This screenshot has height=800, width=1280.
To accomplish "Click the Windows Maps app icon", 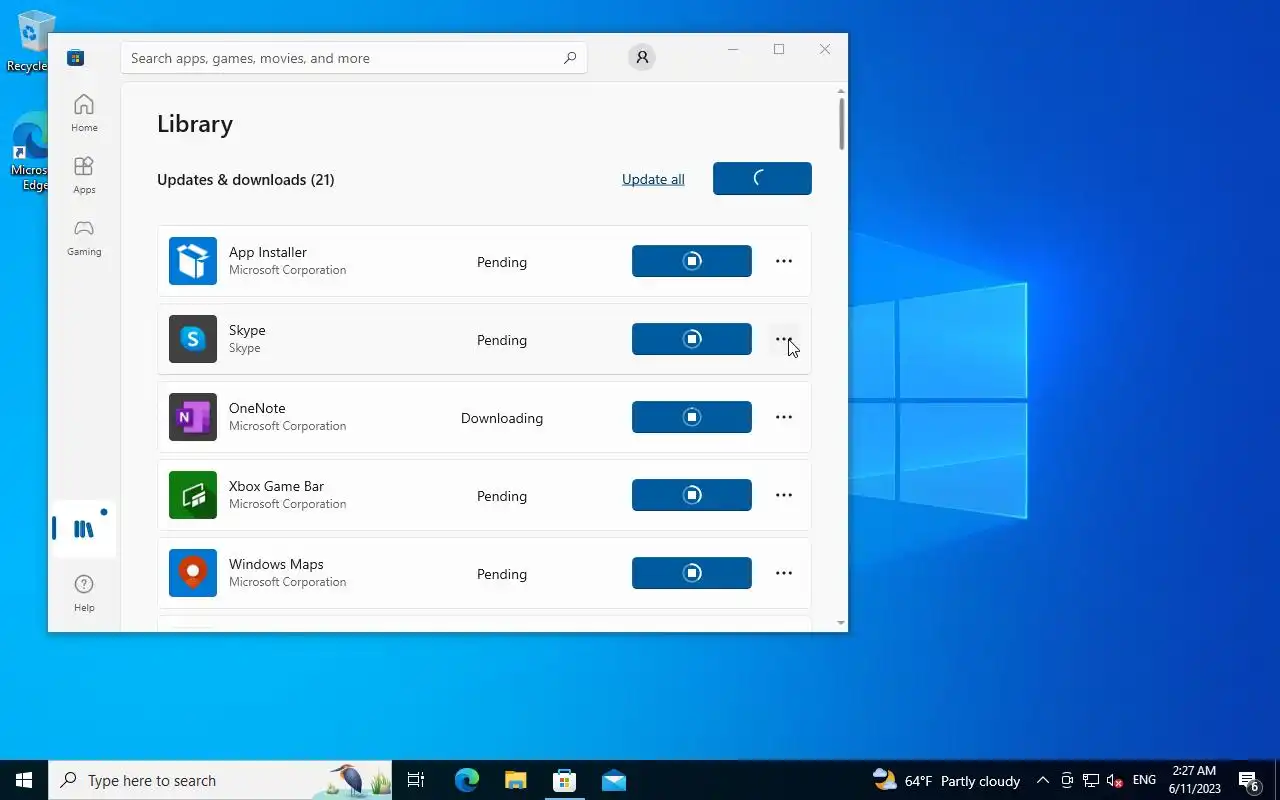I will pos(193,573).
